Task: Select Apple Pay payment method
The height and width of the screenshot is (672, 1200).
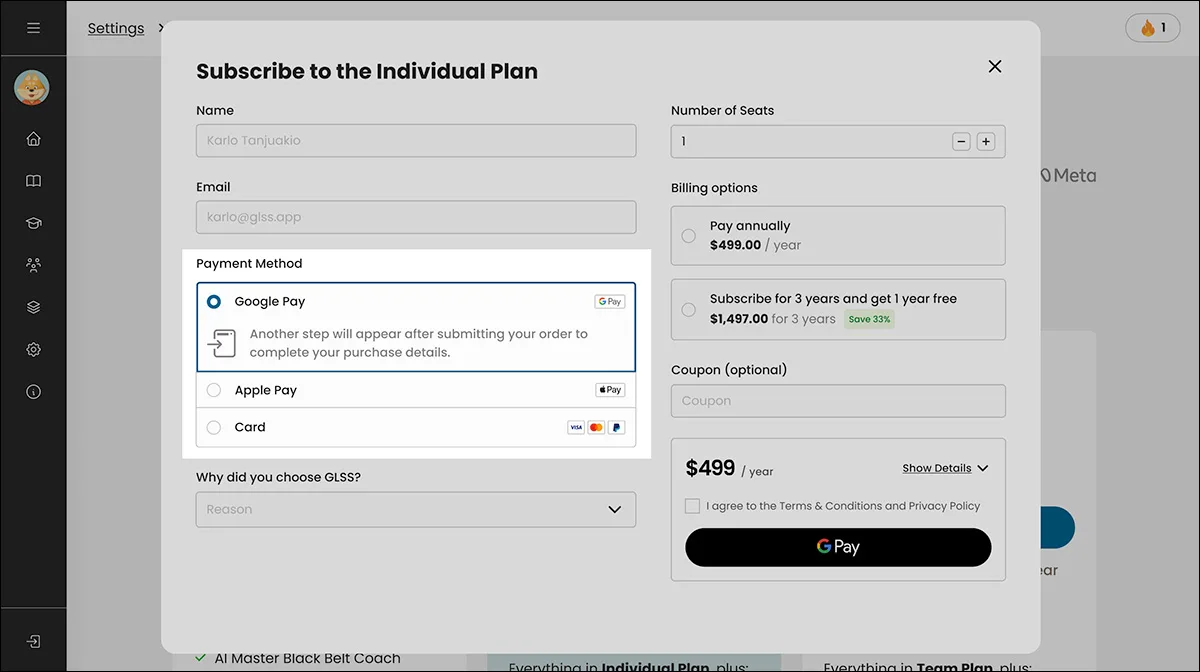Action: pos(416,390)
